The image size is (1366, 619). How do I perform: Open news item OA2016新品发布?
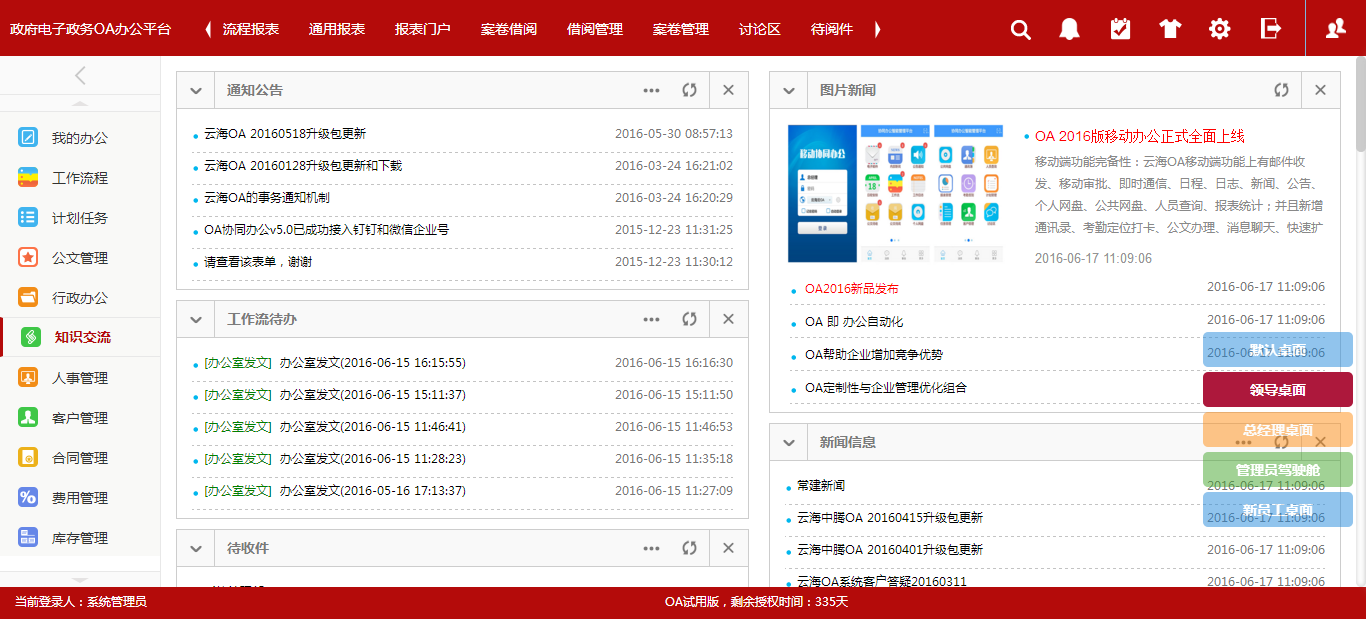852,288
